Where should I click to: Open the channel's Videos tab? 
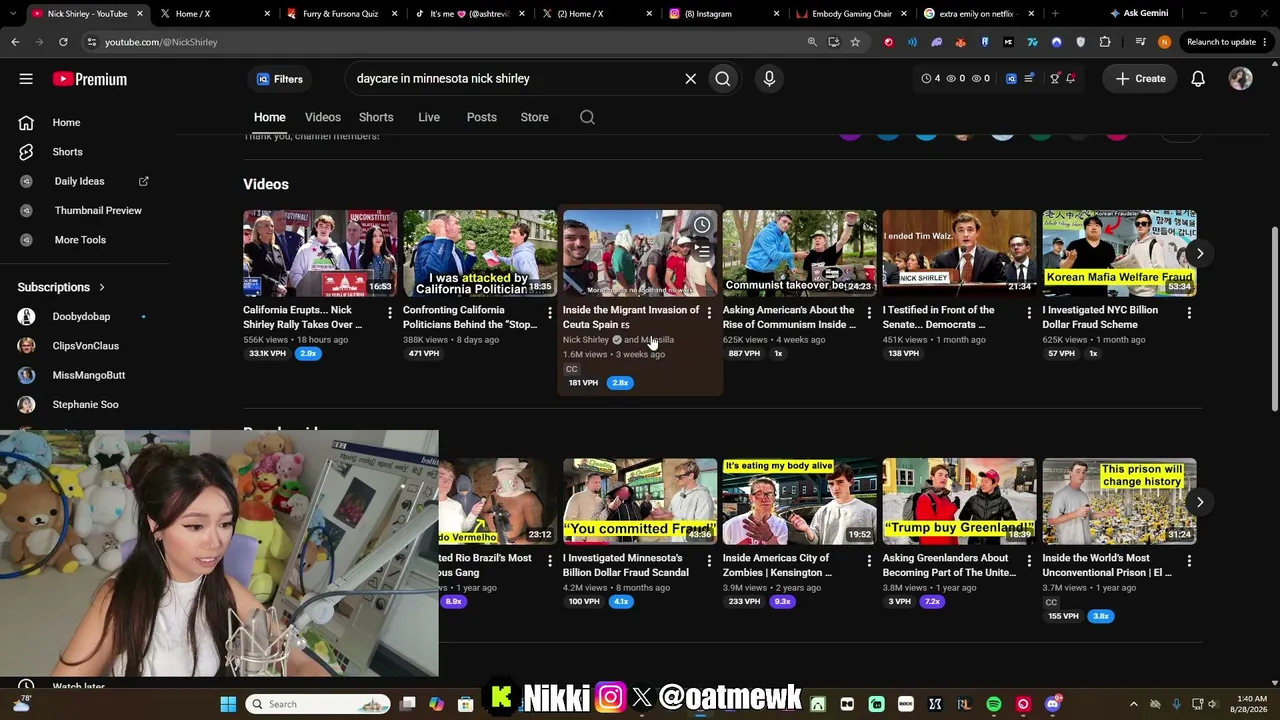323,117
